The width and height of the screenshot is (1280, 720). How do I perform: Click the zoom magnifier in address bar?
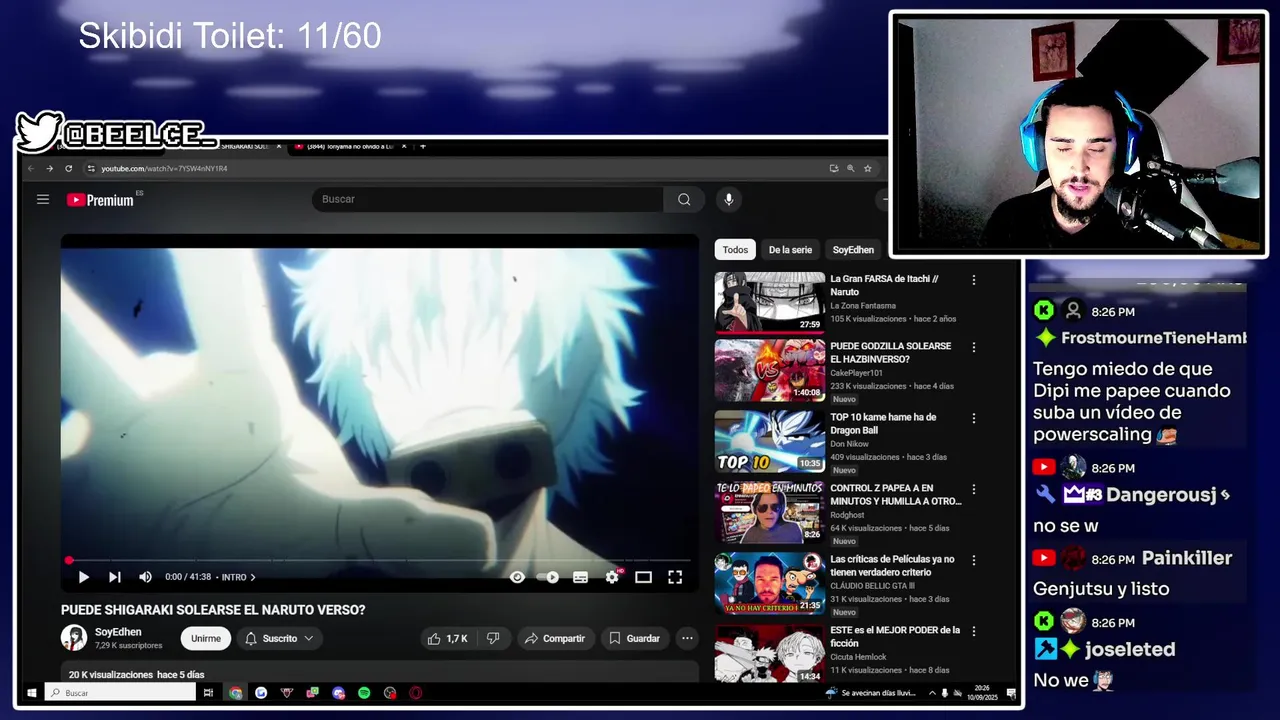(x=851, y=168)
